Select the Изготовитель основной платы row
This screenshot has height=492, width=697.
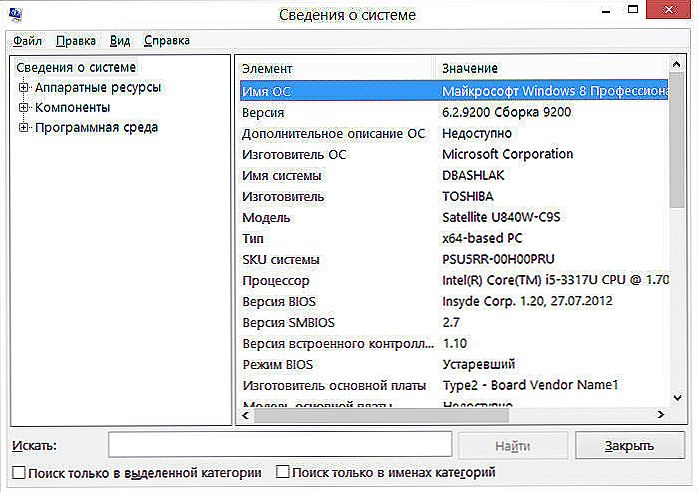pyautogui.click(x=454, y=385)
